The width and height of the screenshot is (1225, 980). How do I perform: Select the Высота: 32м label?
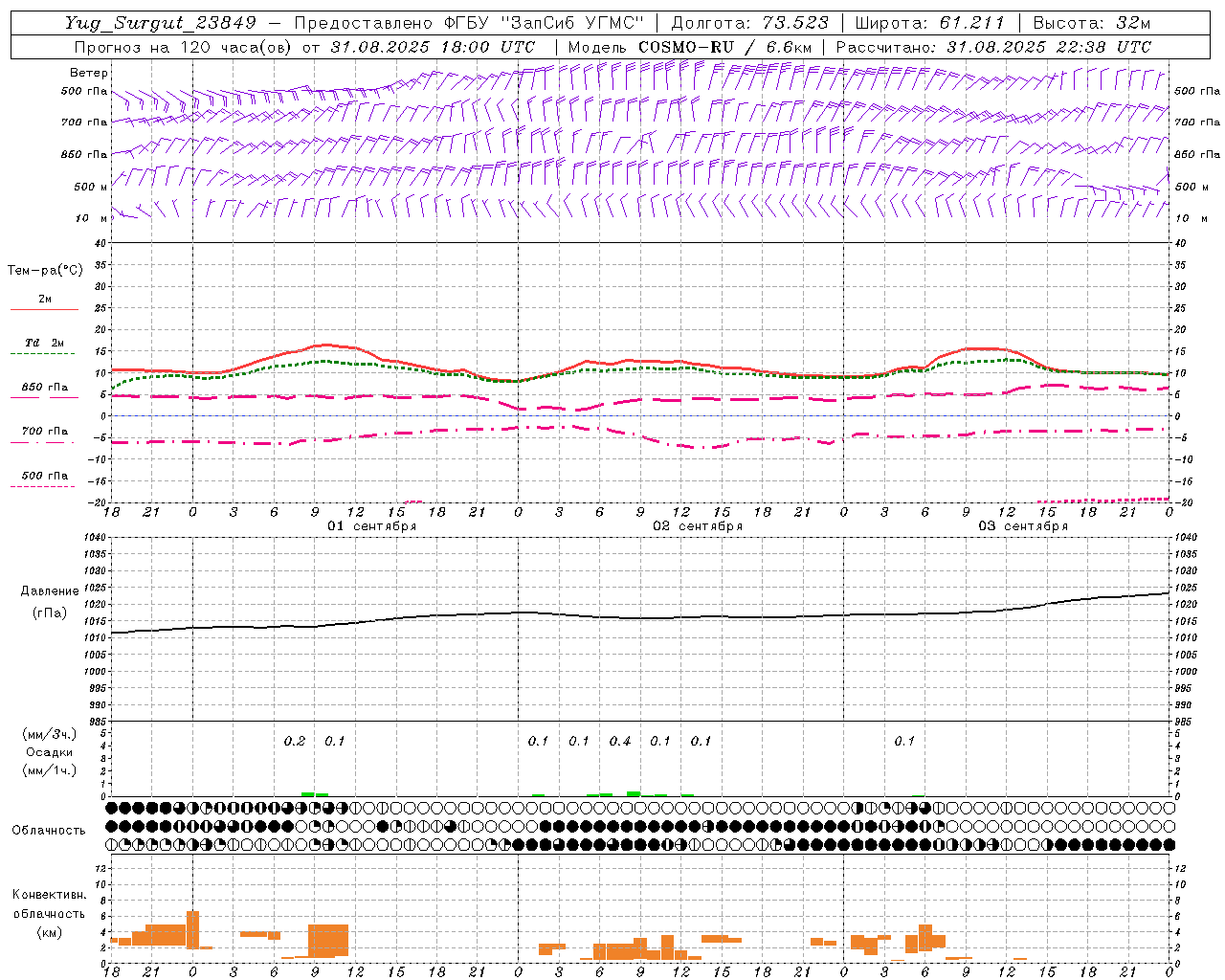pos(1090,23)
